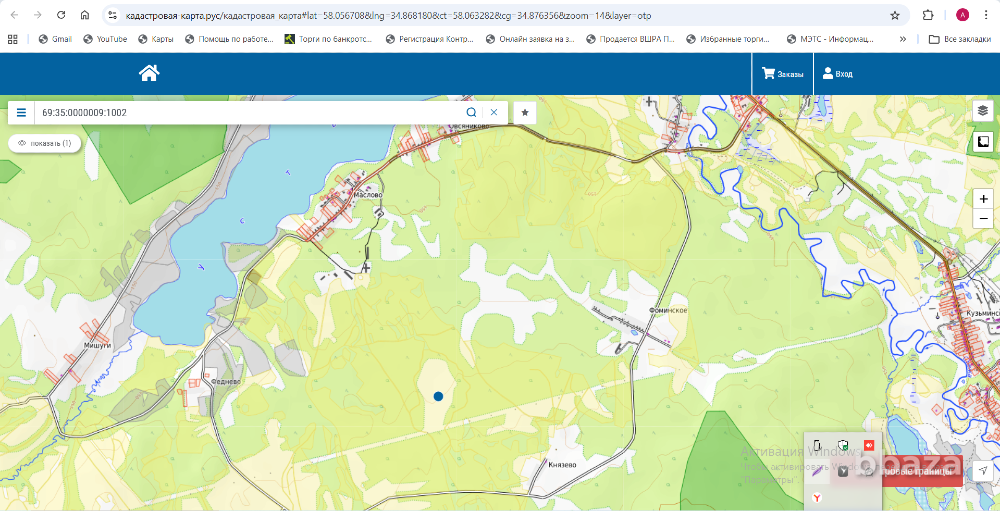Open the Заказы shopping cart
This screenshot has height=511, width=1000.
782,73
